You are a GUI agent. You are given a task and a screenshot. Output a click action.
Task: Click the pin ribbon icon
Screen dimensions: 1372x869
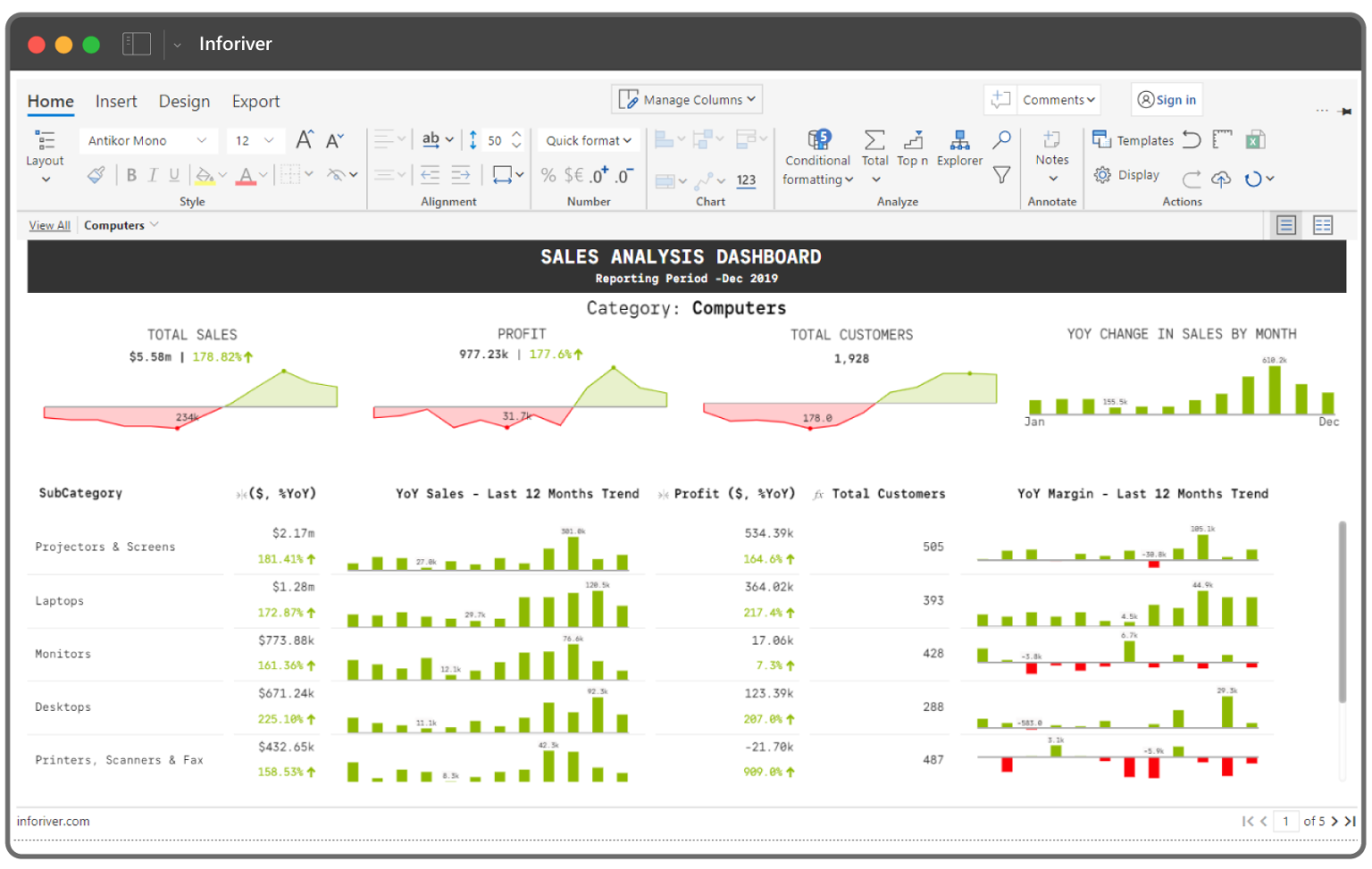tap(1345, 112)
